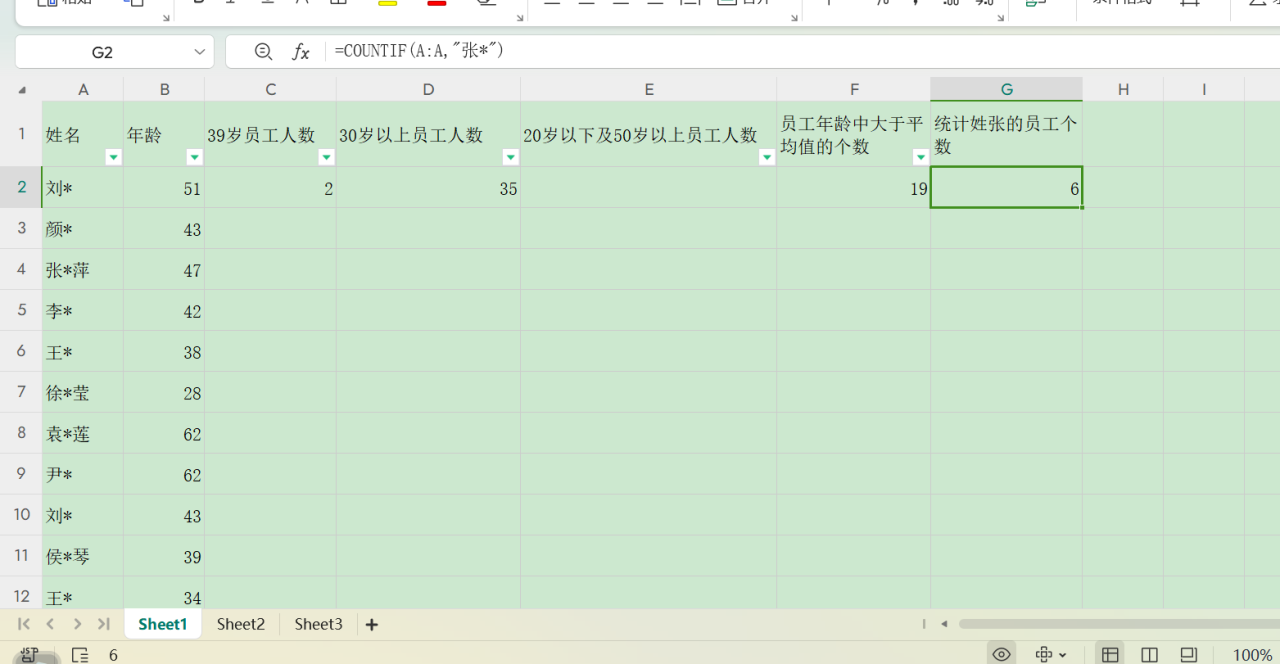Click the fx insert function icon
This screenshot has height=664, width=1280.
(x=300, y=52)
